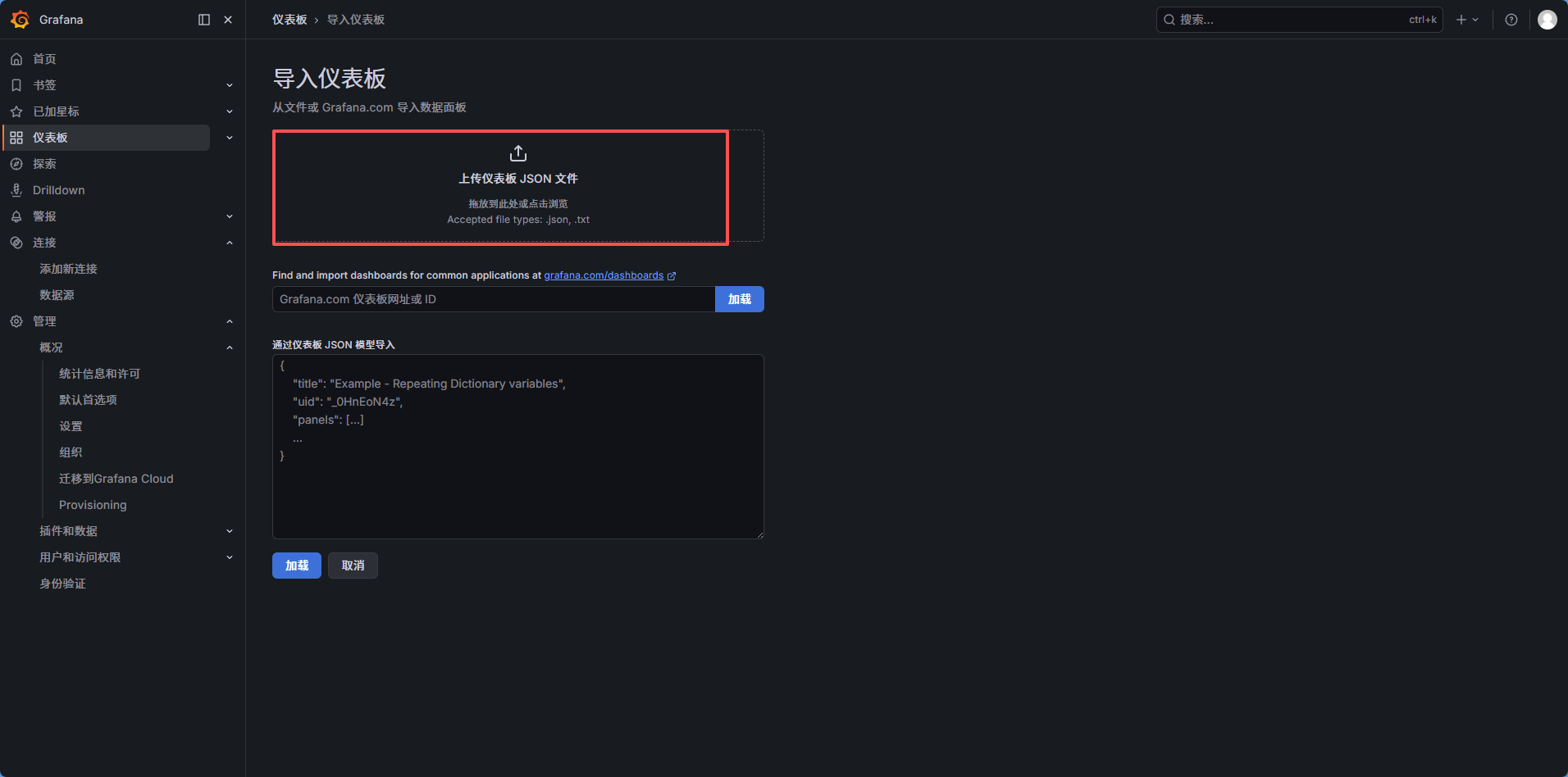Screen dimensions: 1568x777
Task: Click 加载 button next to ID field
Action: (740, 299)
